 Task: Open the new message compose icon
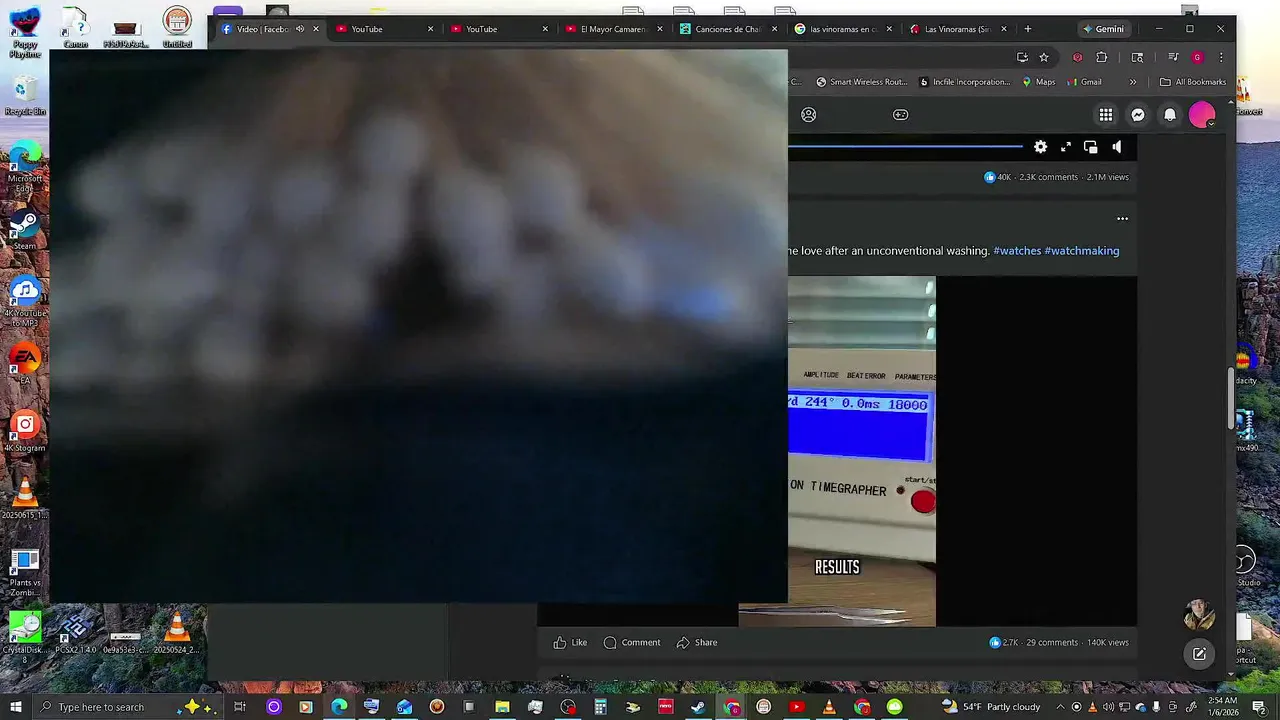1199,655
